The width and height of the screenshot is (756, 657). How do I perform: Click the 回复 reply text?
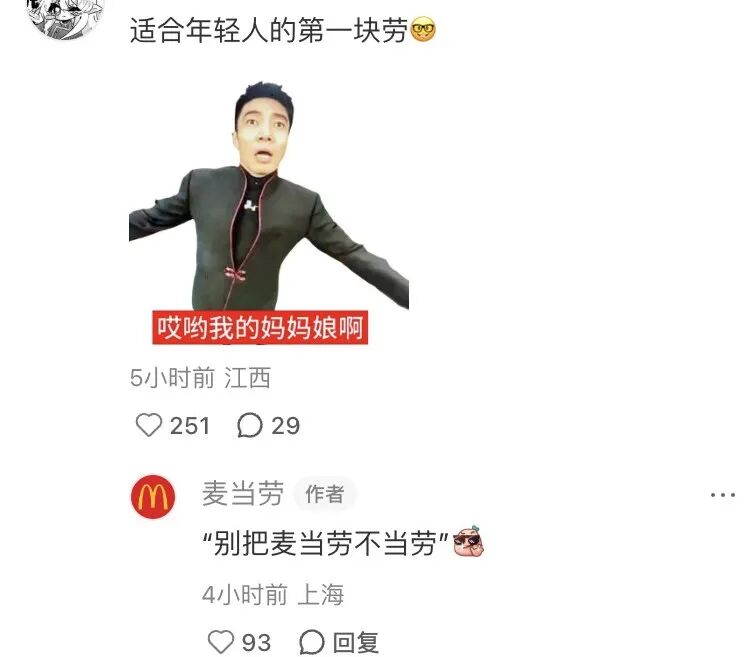click(356, 642)
